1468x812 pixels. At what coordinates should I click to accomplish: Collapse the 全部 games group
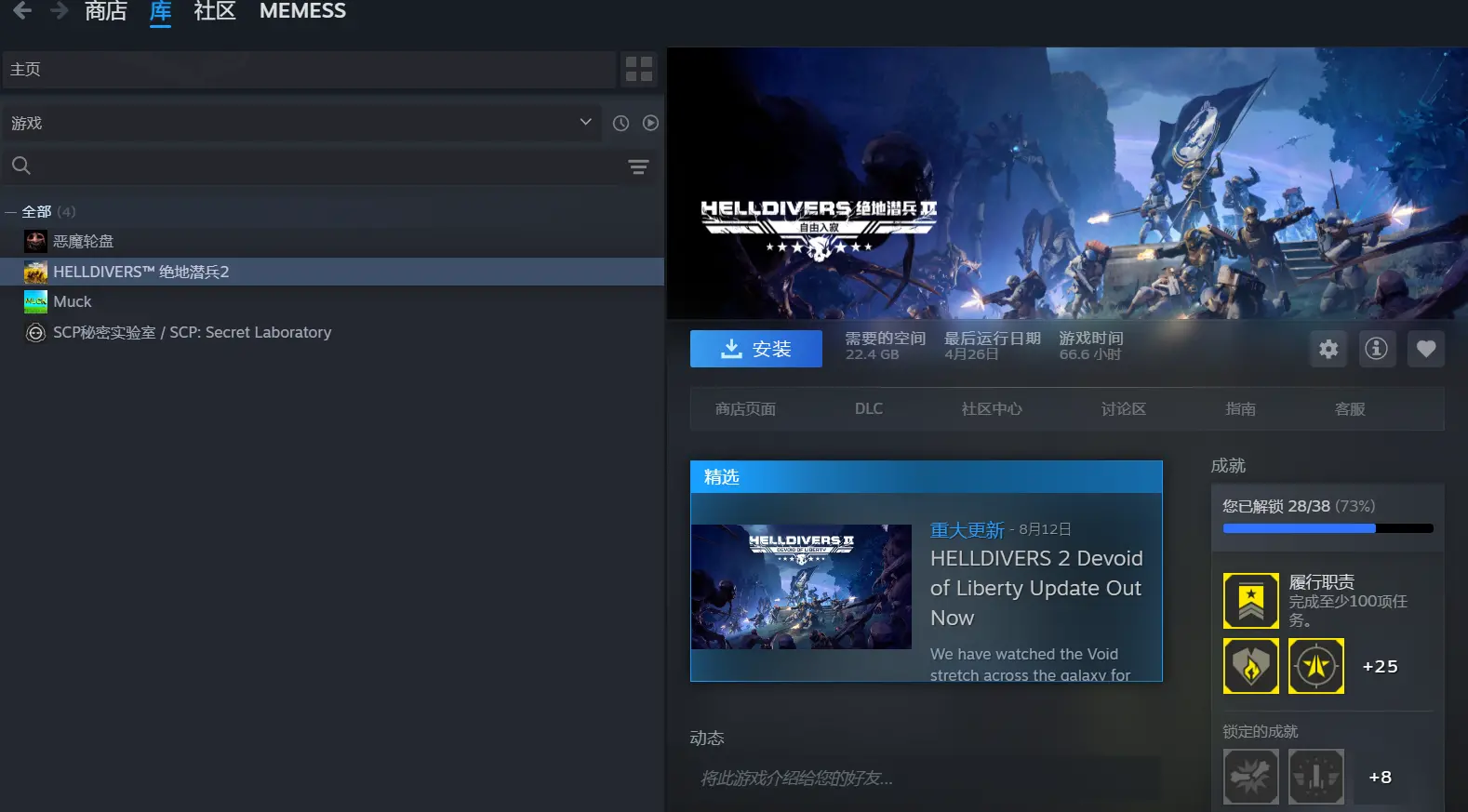11,212
